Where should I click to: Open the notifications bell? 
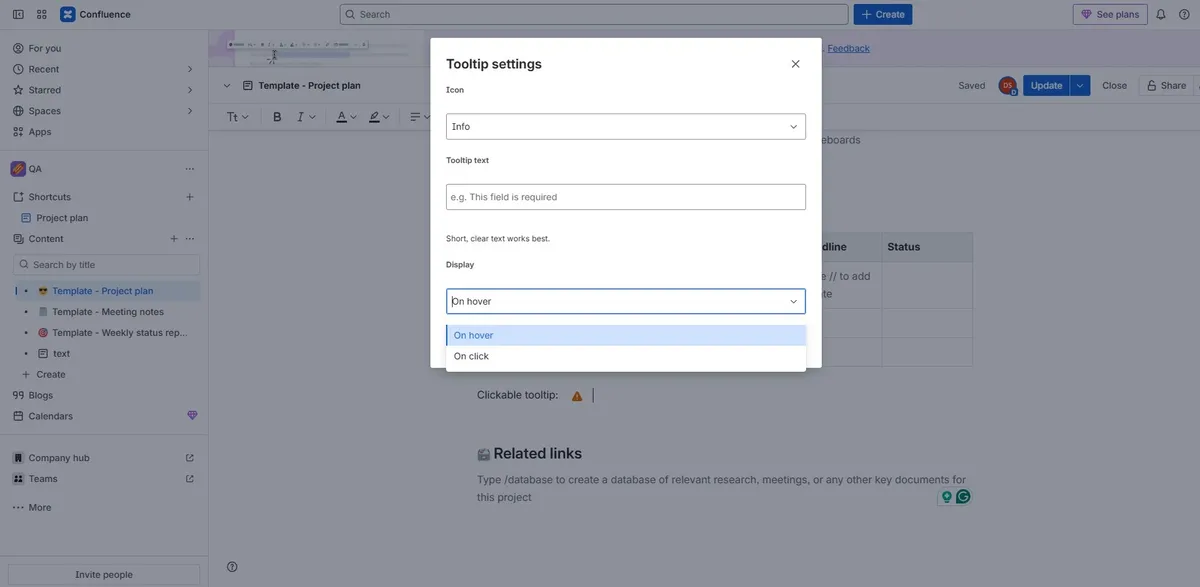pyautogui.click(x=1161, y=14)
